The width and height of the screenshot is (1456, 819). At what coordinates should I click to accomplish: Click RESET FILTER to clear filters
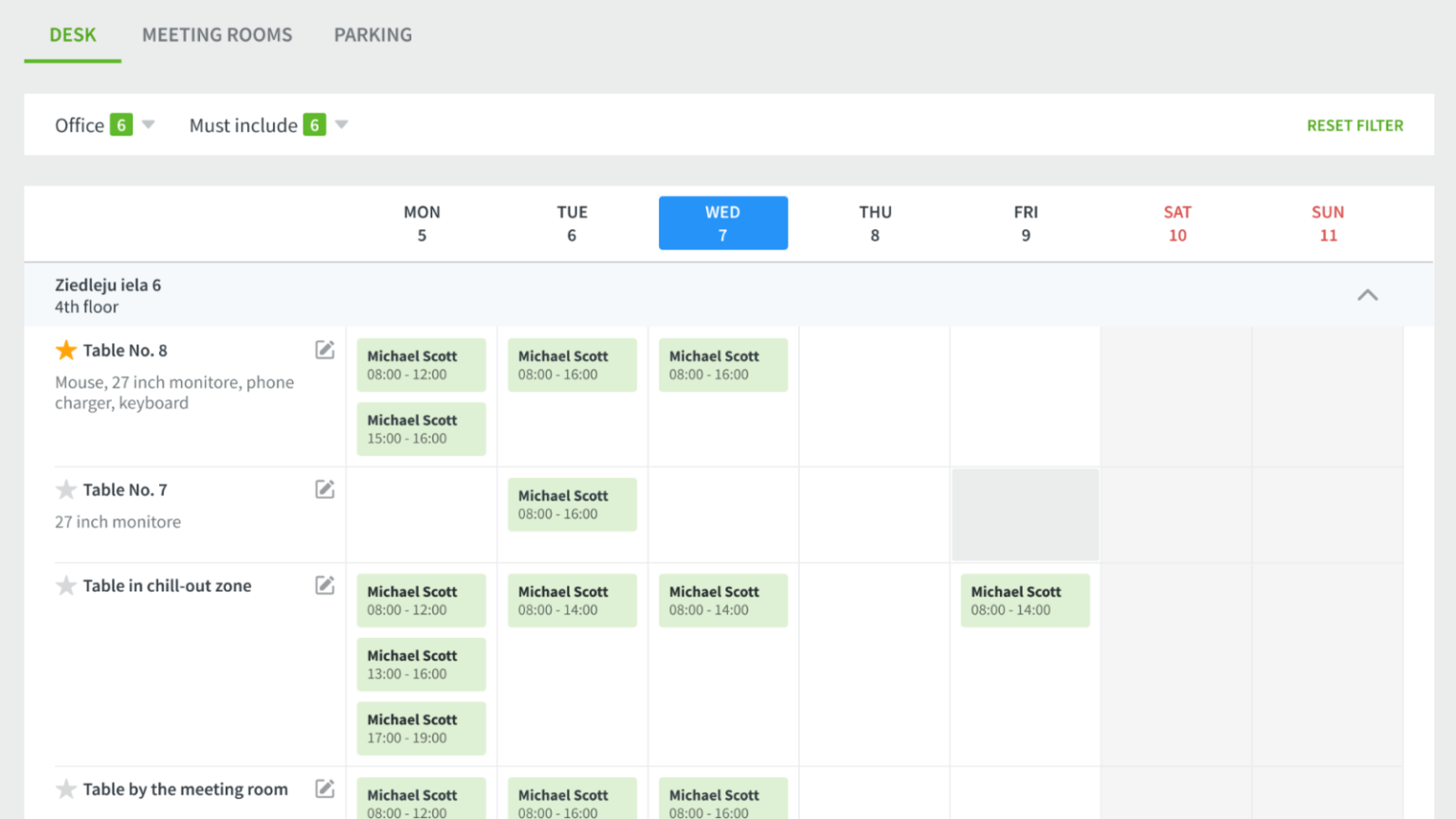pyautogui.click(x=1355, y=124)
